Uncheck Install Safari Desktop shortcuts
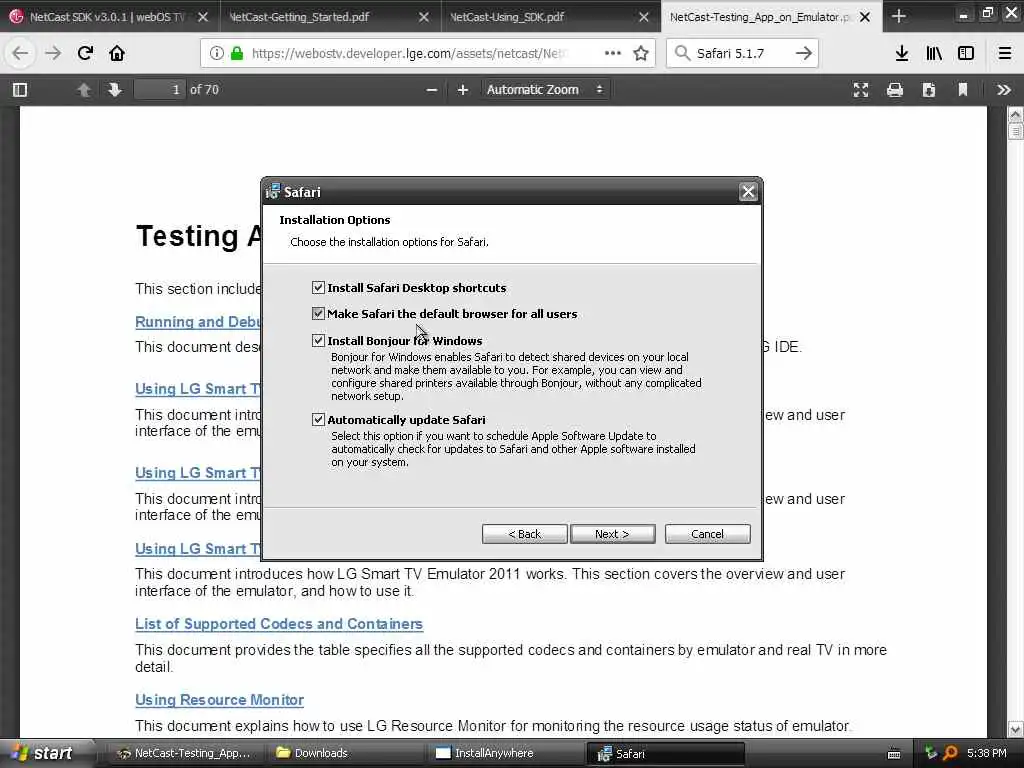The height and width of the screenshot is (768, 1024). (x=318, y=287)
